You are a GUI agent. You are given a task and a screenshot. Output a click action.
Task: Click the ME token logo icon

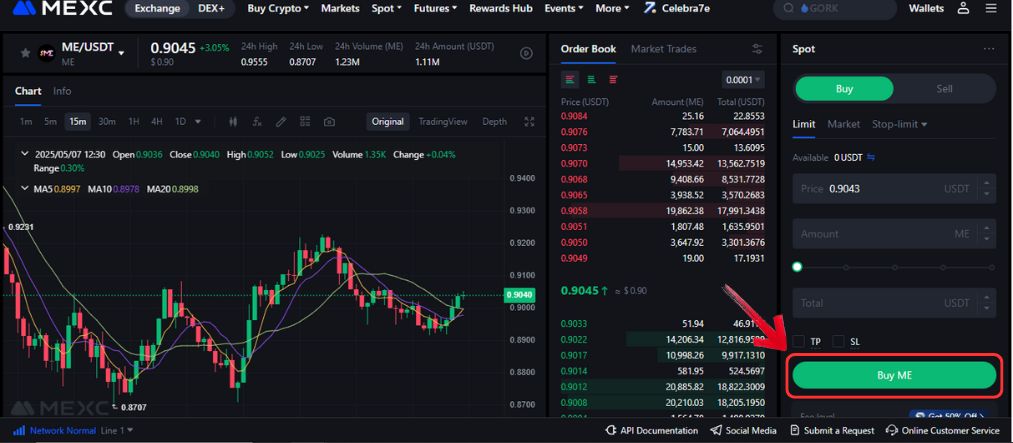(x=47, y=53)
